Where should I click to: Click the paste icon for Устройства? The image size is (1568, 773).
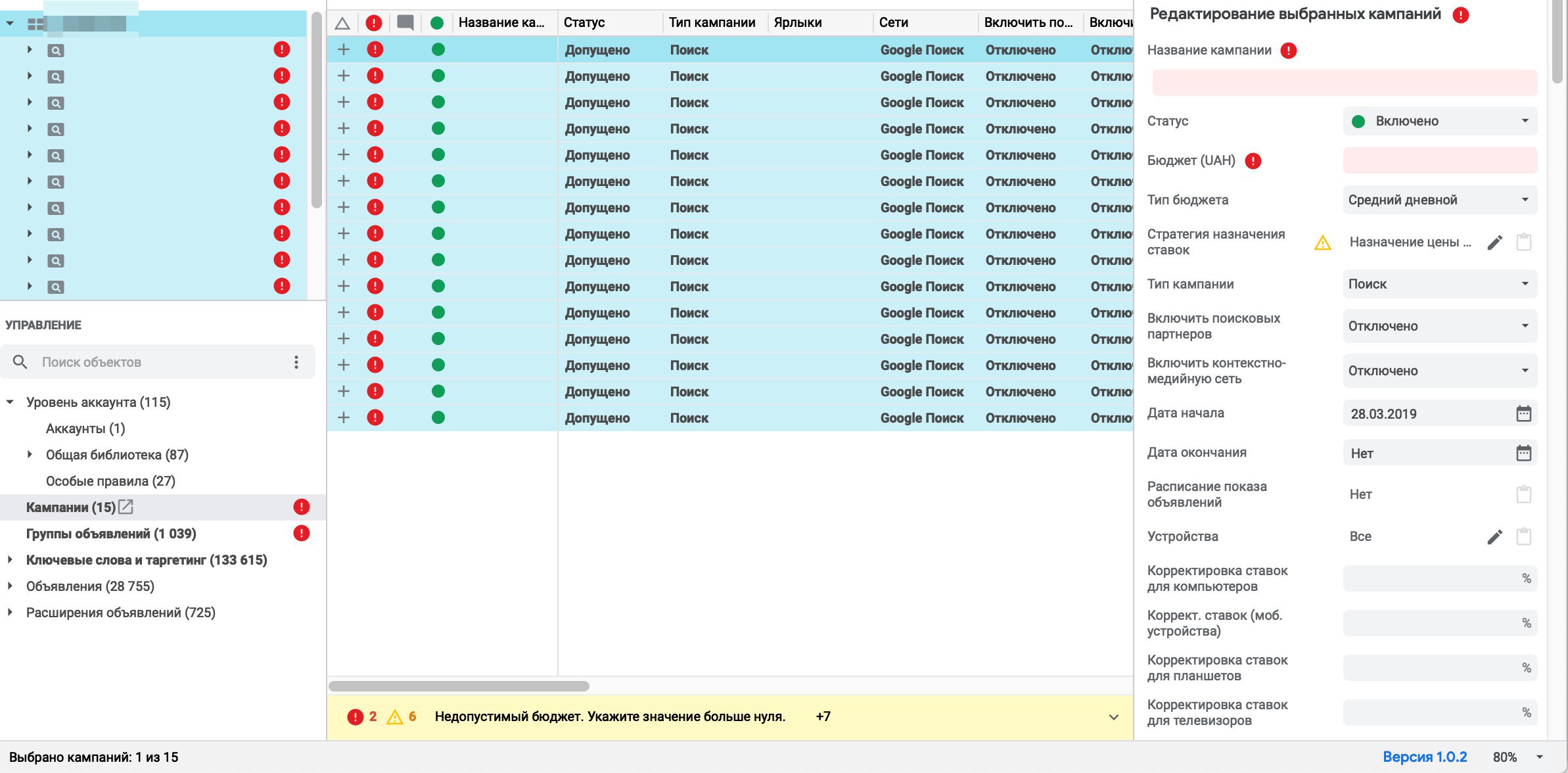(x=1523, y=536)
